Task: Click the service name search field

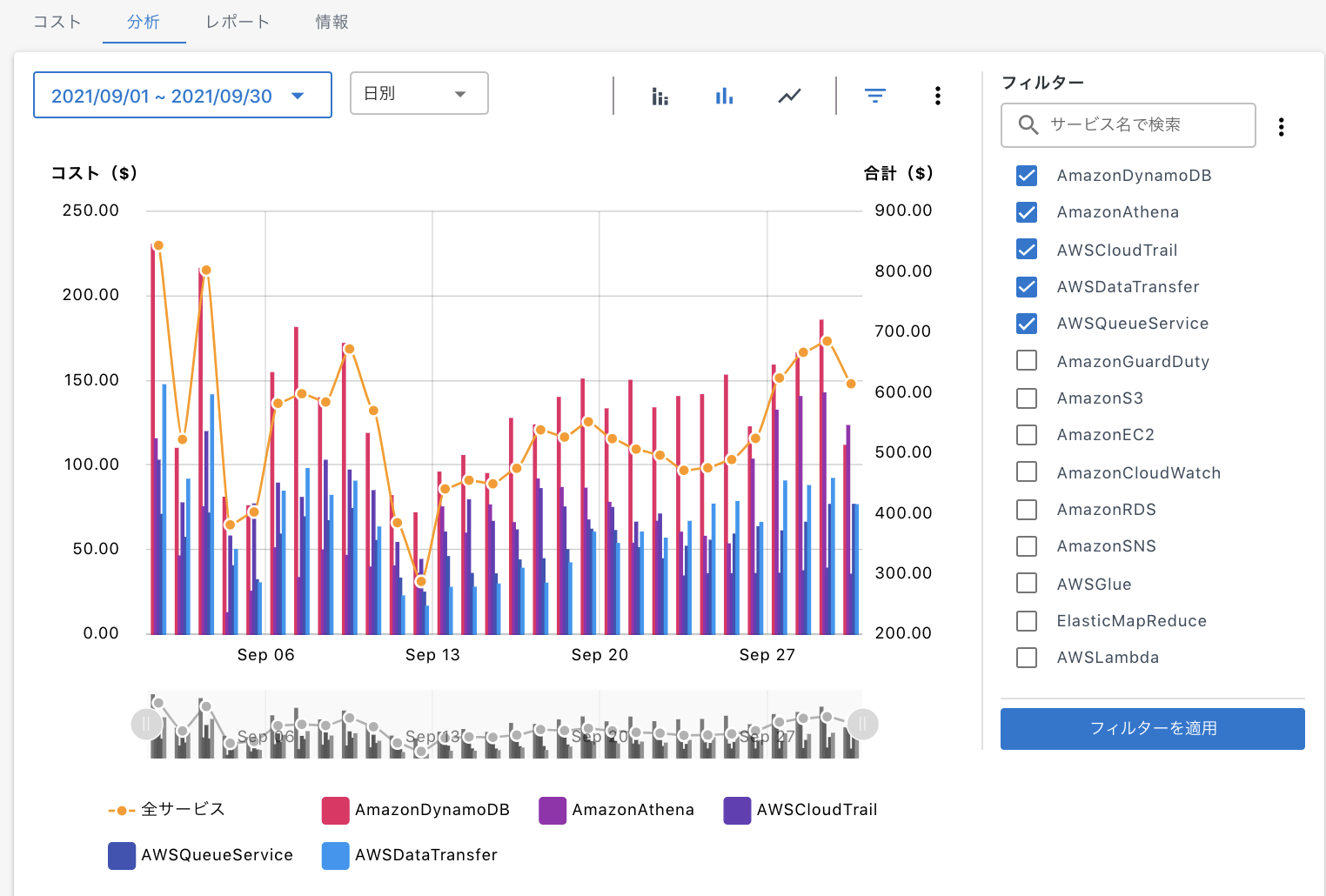Action: pos(1128,125)
